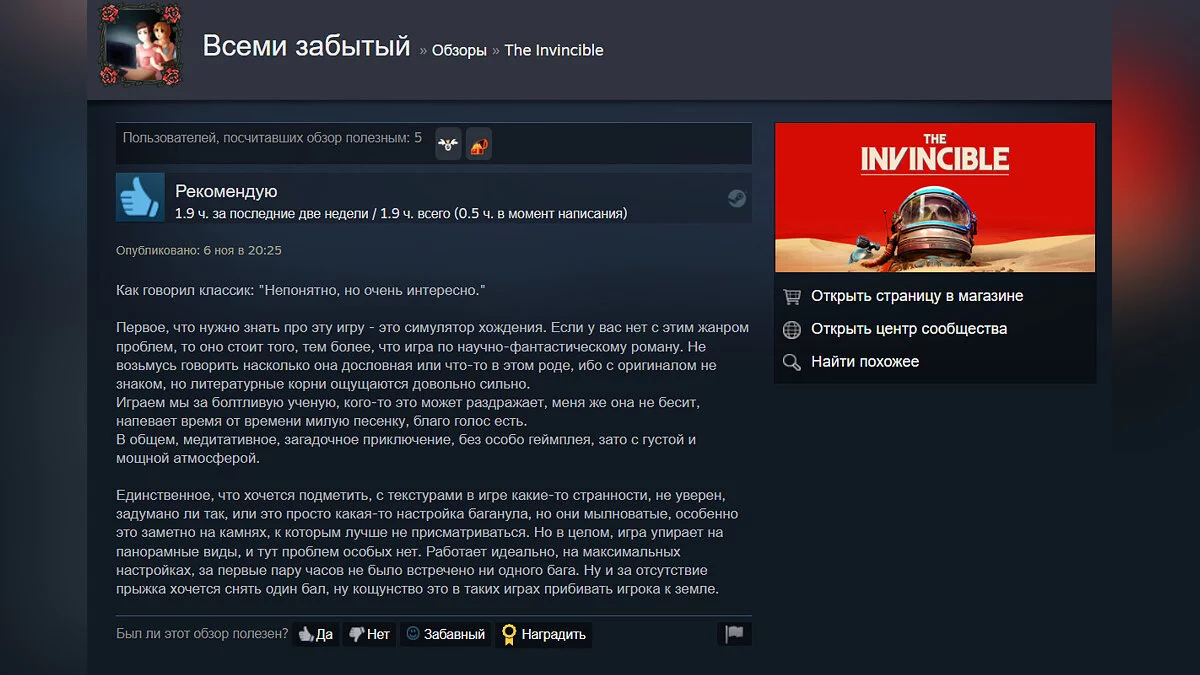Click the blue thumbs-up recommend icon
Viewport: 1200px width, 675px height.
[140, 197]
